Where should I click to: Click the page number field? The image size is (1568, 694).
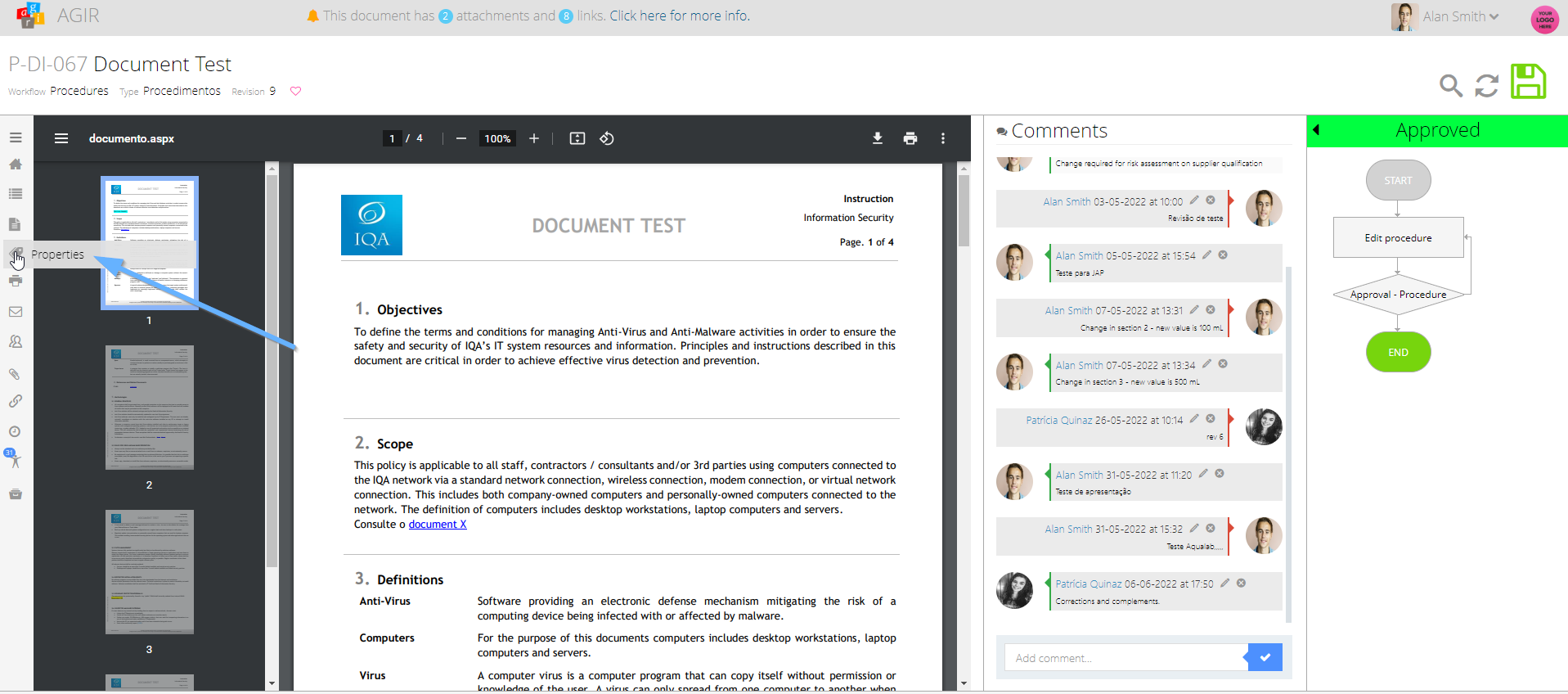click(x=393, y=138)
